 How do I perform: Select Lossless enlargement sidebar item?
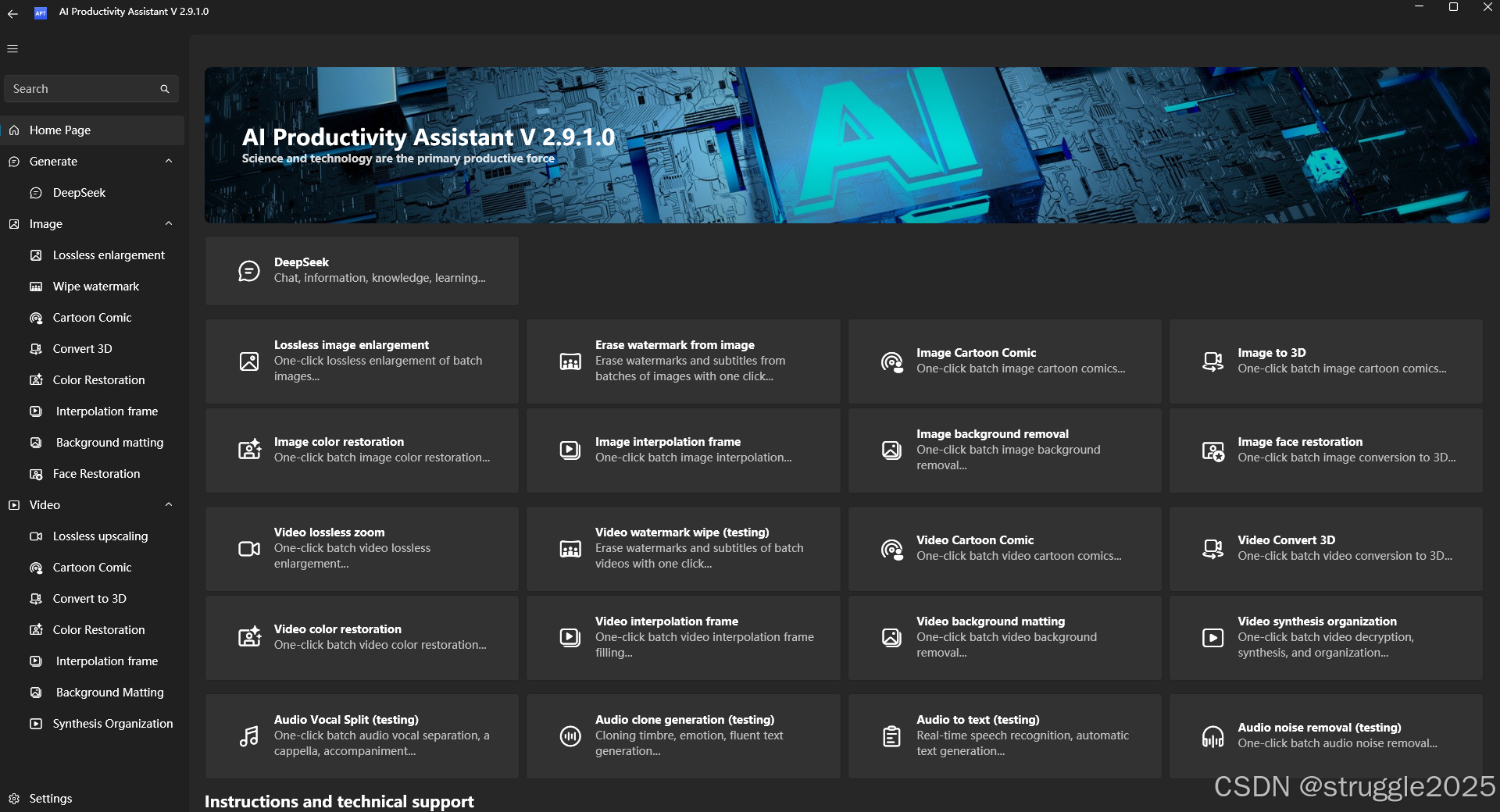pos(92,255)
